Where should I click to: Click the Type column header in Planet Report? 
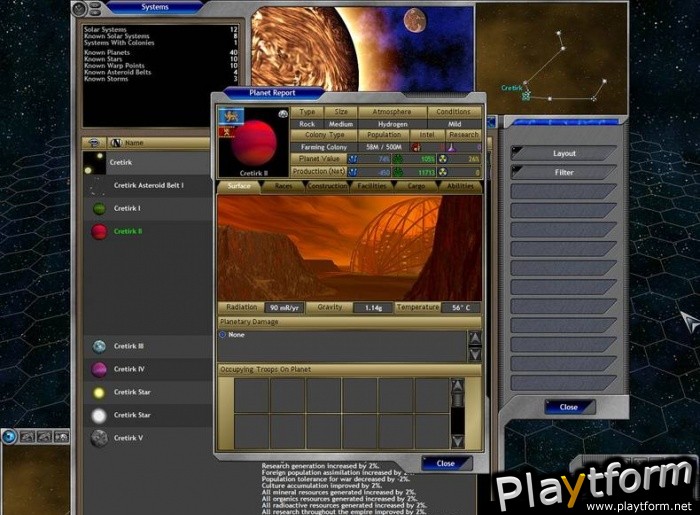(x=307, y=112)
